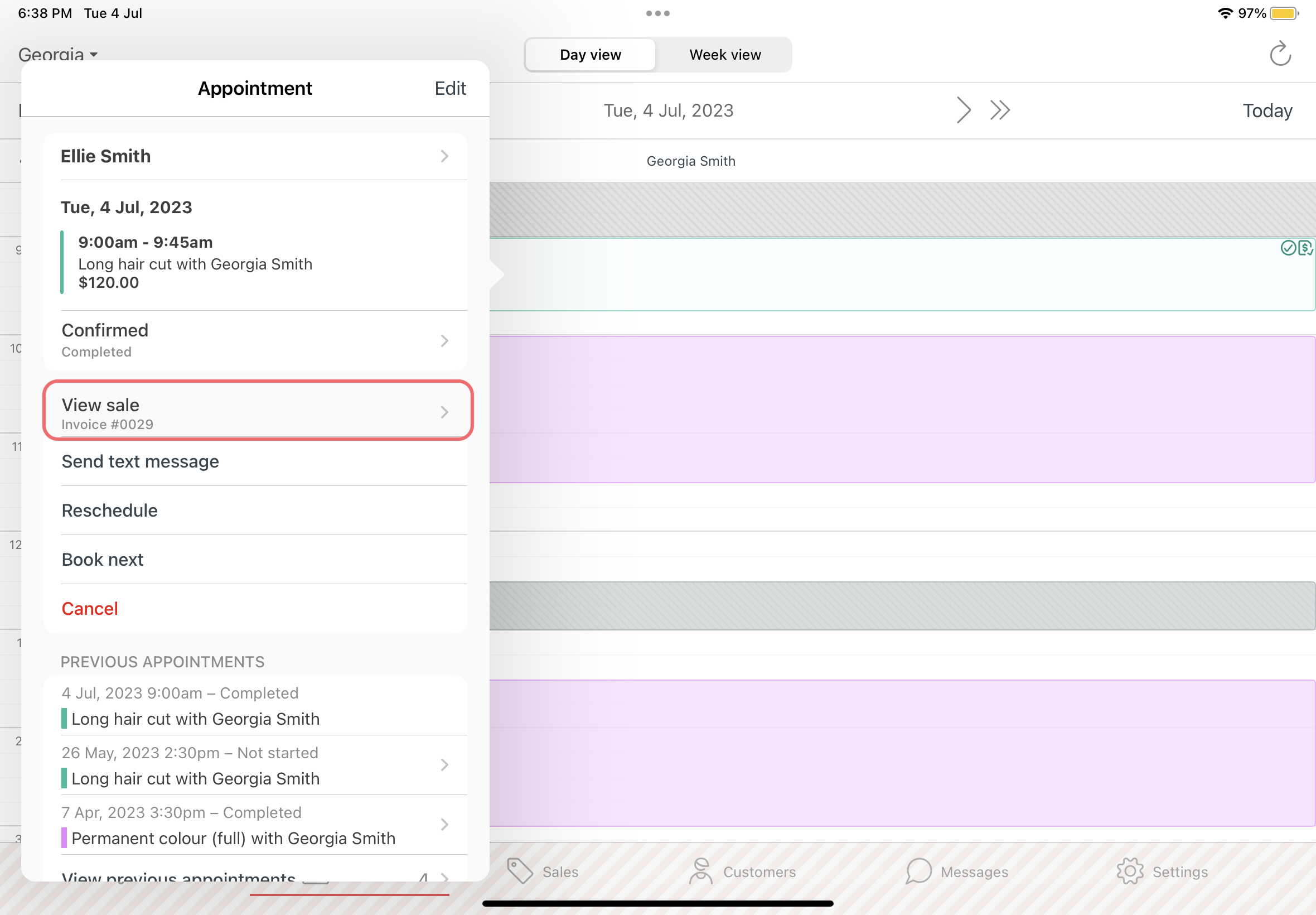The width and height of the screenshot is (1316, 915).
Task: Tap the Today button
Action: pyautogui.click(x=1267, y=110)
